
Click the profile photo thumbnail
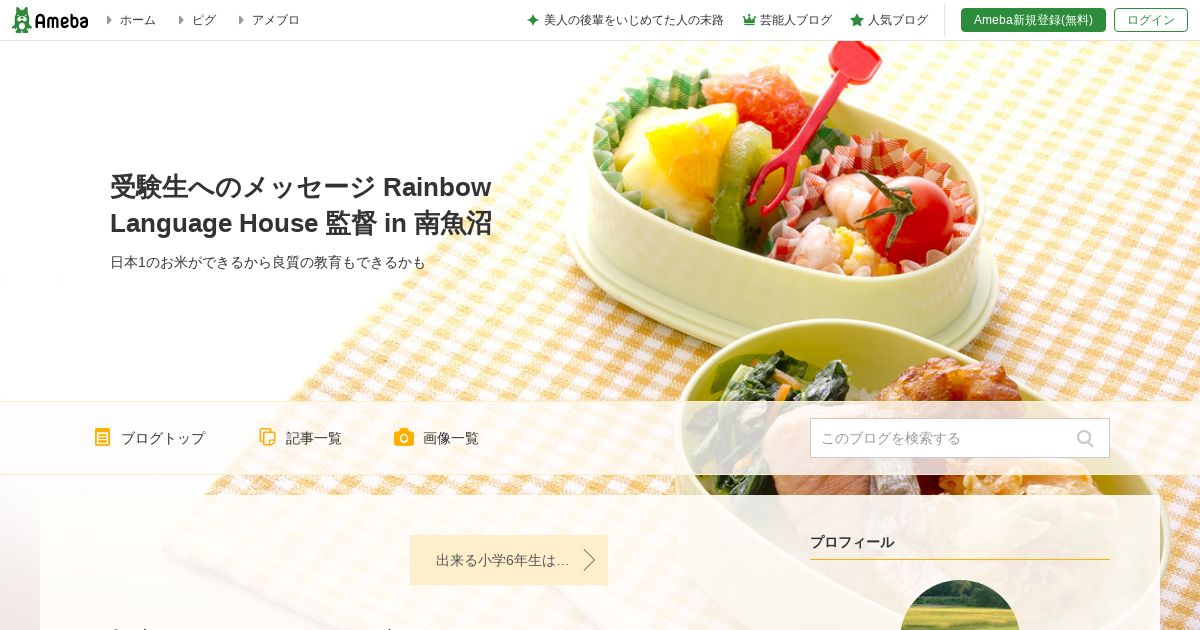pyautogui.click(x=960, y=605)
